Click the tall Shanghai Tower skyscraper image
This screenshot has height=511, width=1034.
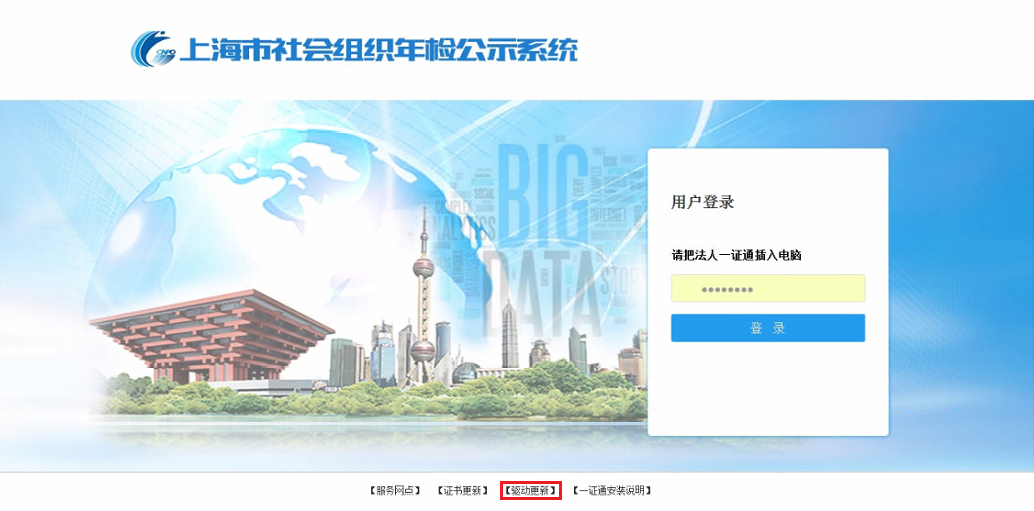click(510, 334)
